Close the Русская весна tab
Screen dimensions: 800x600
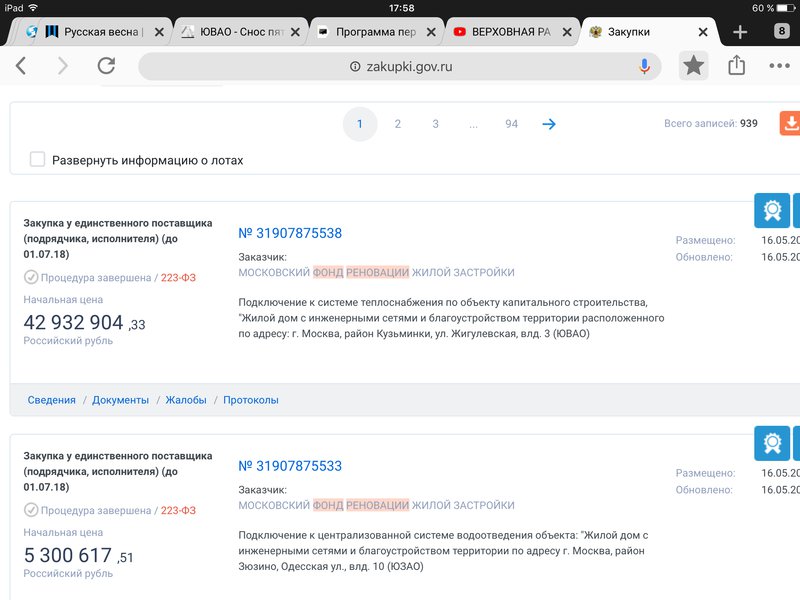click(159, 32)
